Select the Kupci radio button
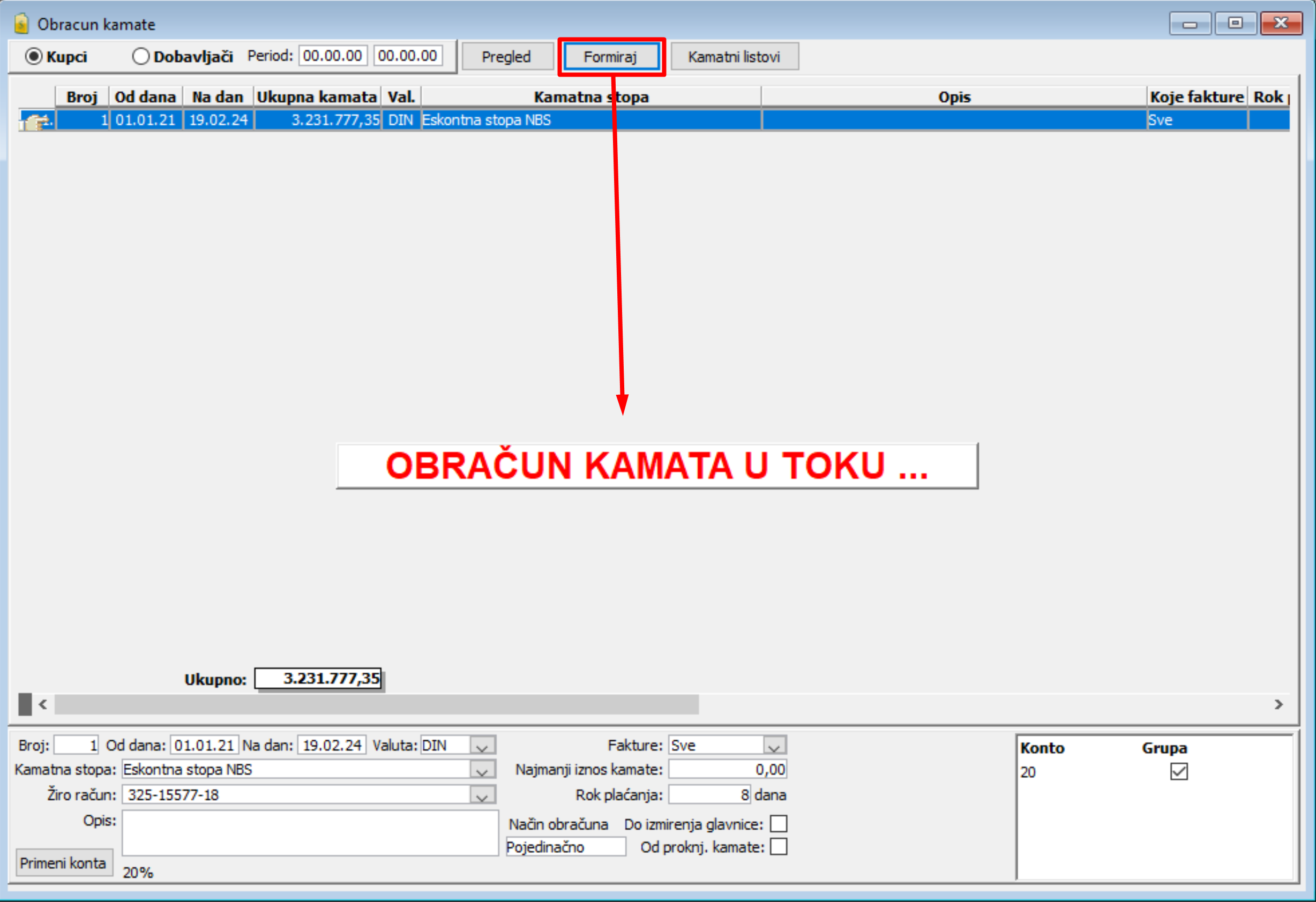The width and height of the screenshot is (1316, 902). click(x=34, y=56)
